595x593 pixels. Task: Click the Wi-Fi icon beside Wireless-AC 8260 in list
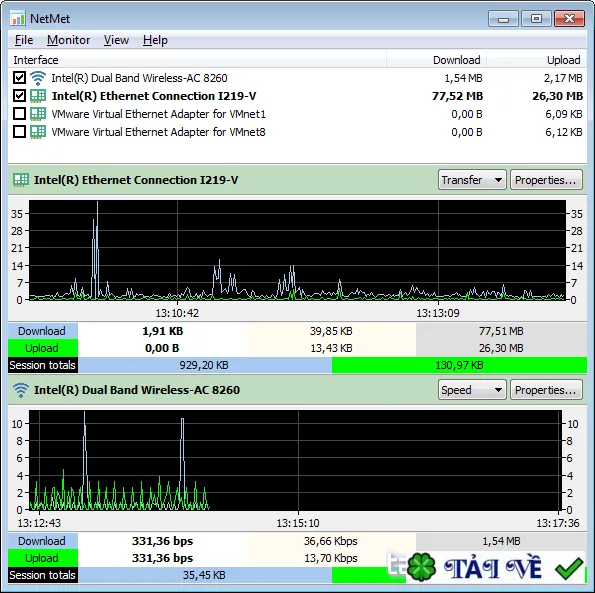[x=38, y=78]
